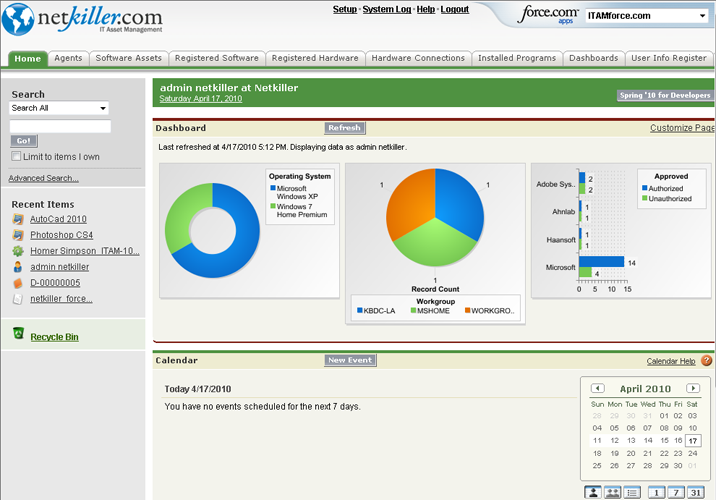Go to the Dashboards tab
Image resolution: width=716 pixels, height=500 pixels.
[x=594, y=58]
